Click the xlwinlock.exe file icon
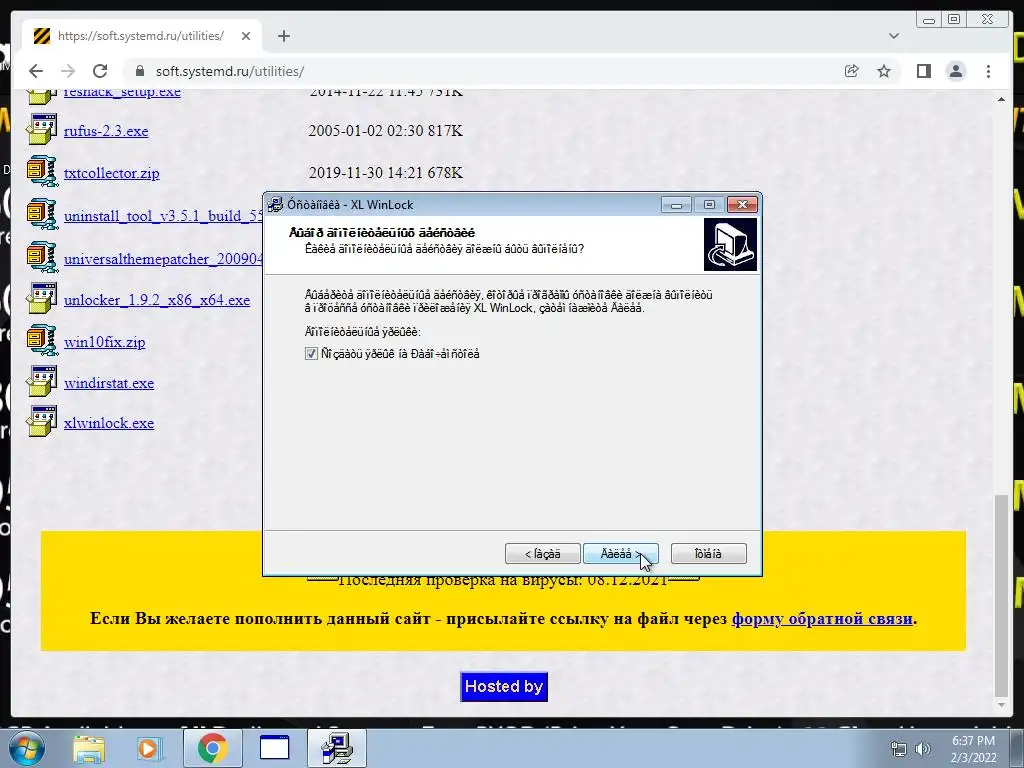Image resolution: width=1024 pixels, height=768 pixels. click(x=42, y=421)
